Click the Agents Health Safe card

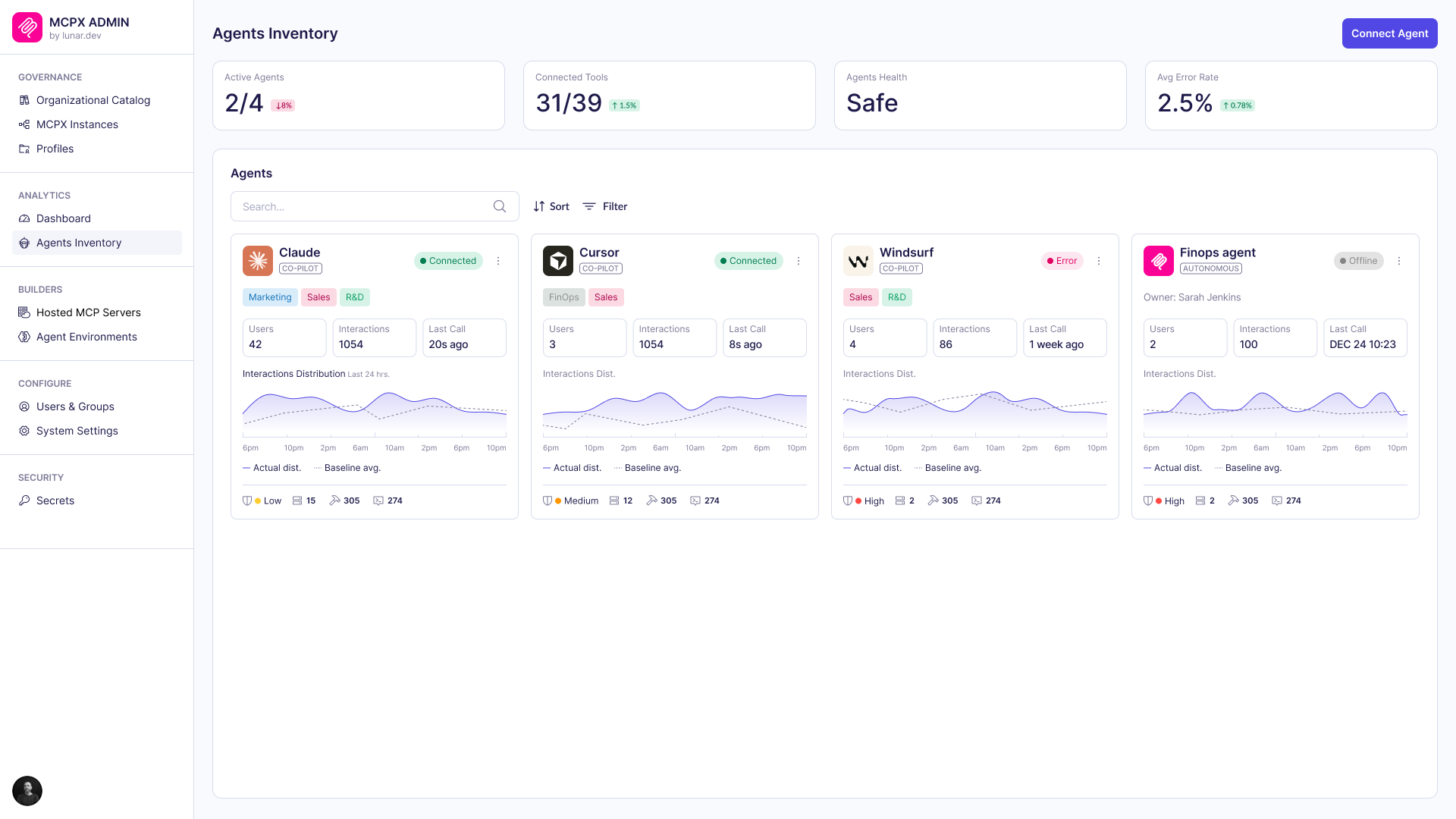[x=981, y=96]
